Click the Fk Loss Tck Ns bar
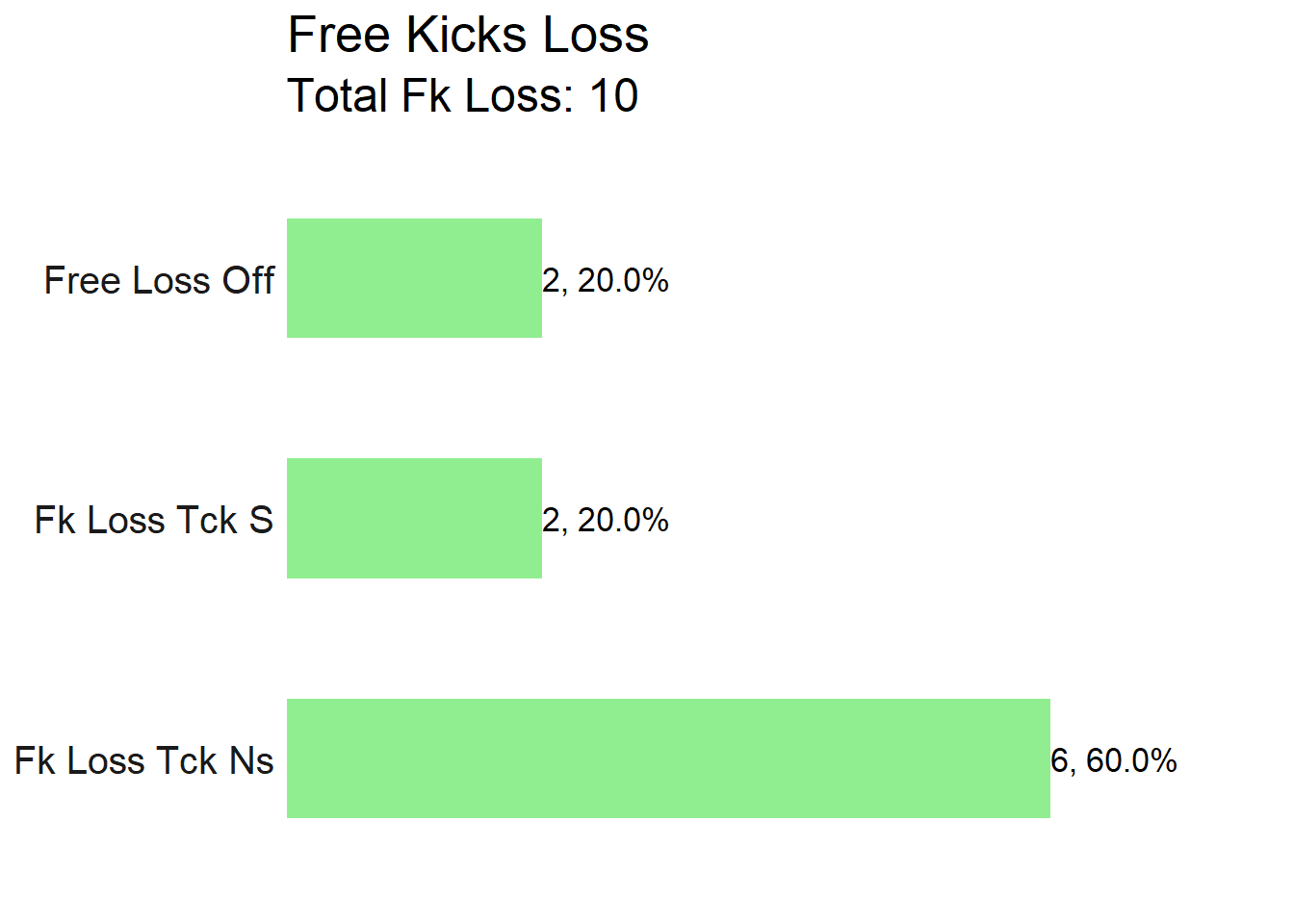This screenshot has width=1294, height=924. click(668, 758)
